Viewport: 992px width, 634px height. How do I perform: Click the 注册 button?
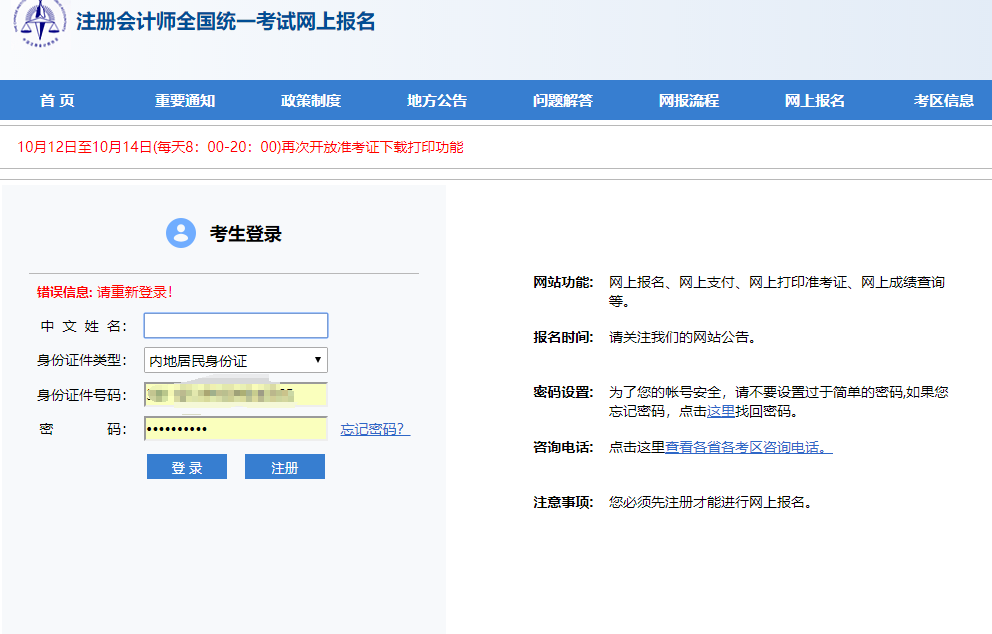pyautogui.click(x=285, y=467)
